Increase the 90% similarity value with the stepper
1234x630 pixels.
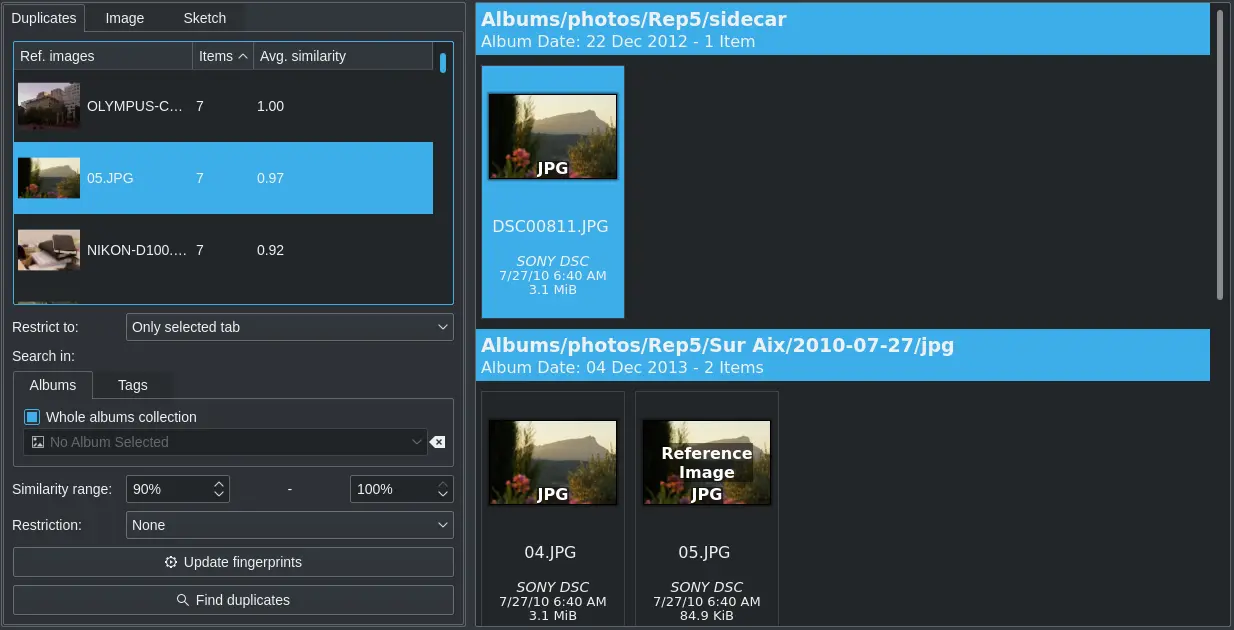220,483
